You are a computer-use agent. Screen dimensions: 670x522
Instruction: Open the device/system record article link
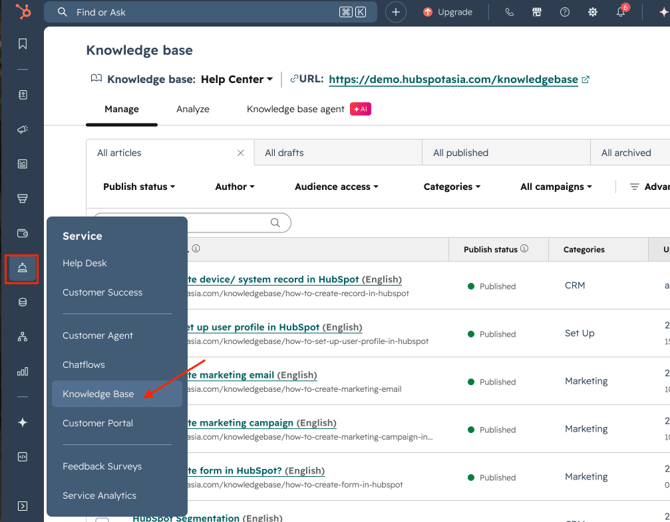pos(295,279)
